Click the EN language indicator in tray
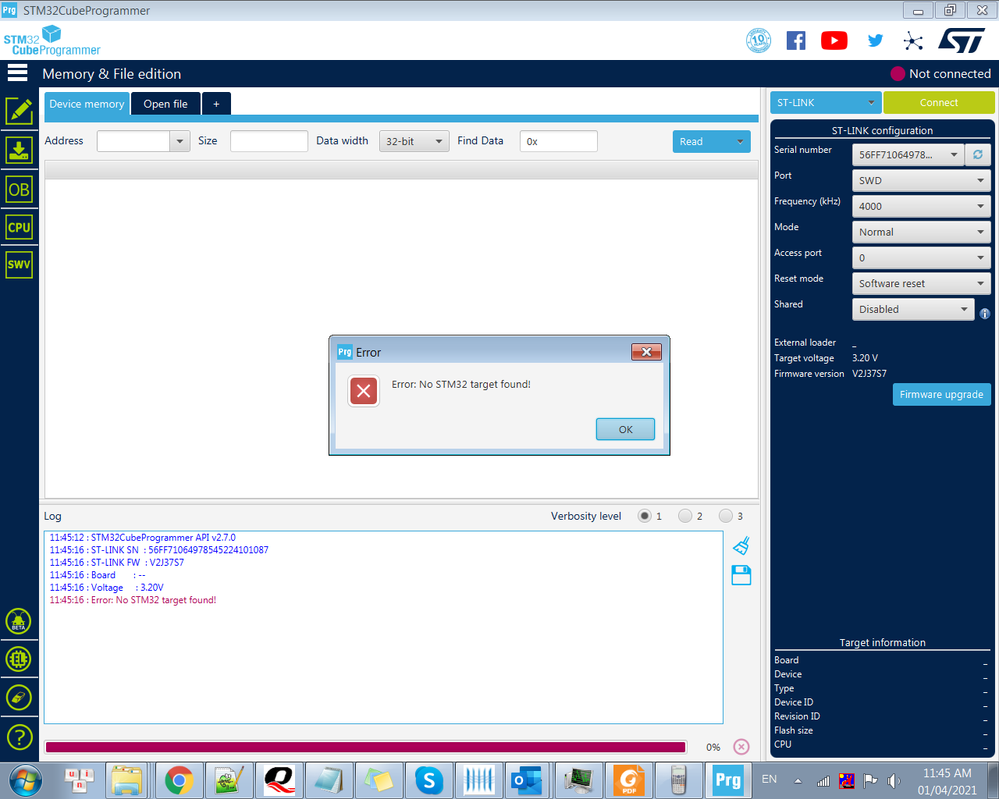999x799 pixels. click(769, 779)
